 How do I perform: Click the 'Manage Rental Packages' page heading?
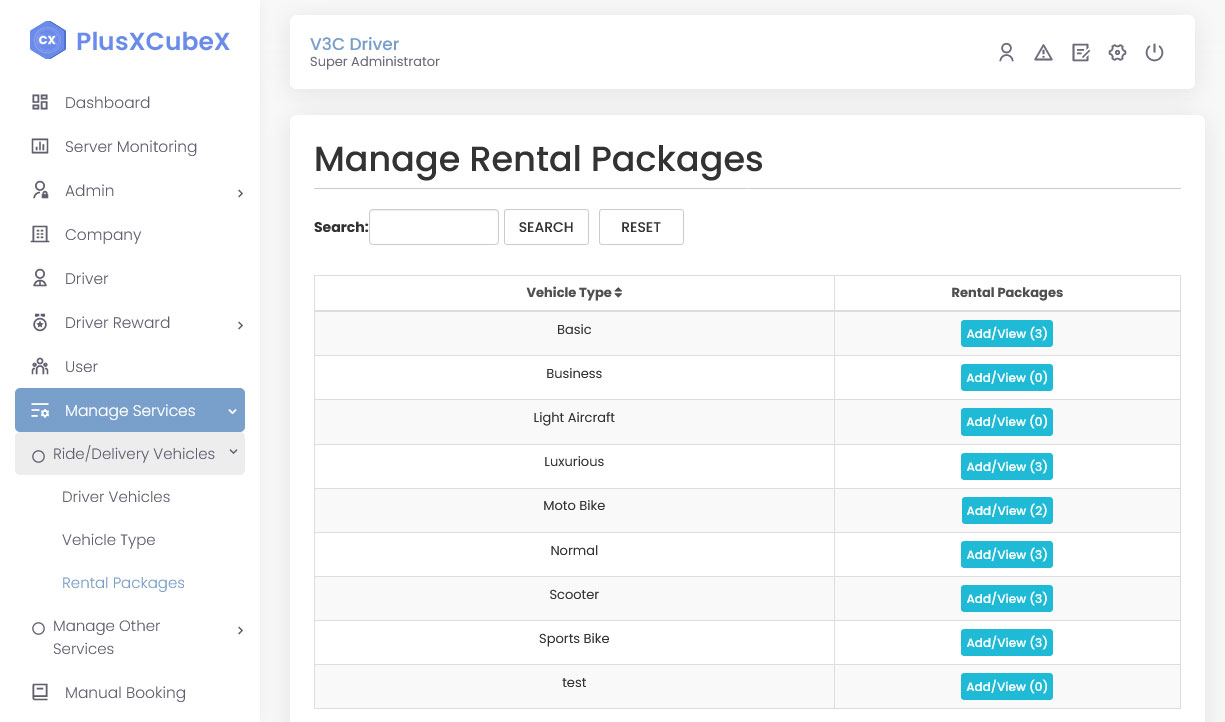click(x=538, y=159)
